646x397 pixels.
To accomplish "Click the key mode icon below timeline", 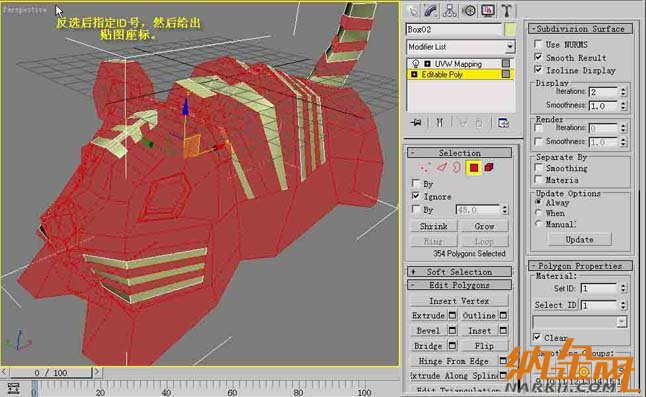I will point(14,388).
